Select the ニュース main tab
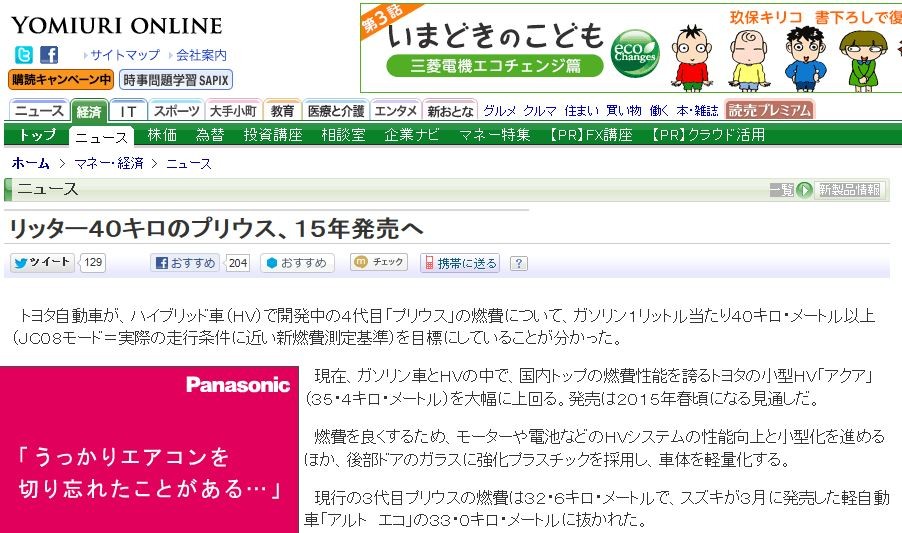This screenshot has height=533, width=902. [39, 110]
